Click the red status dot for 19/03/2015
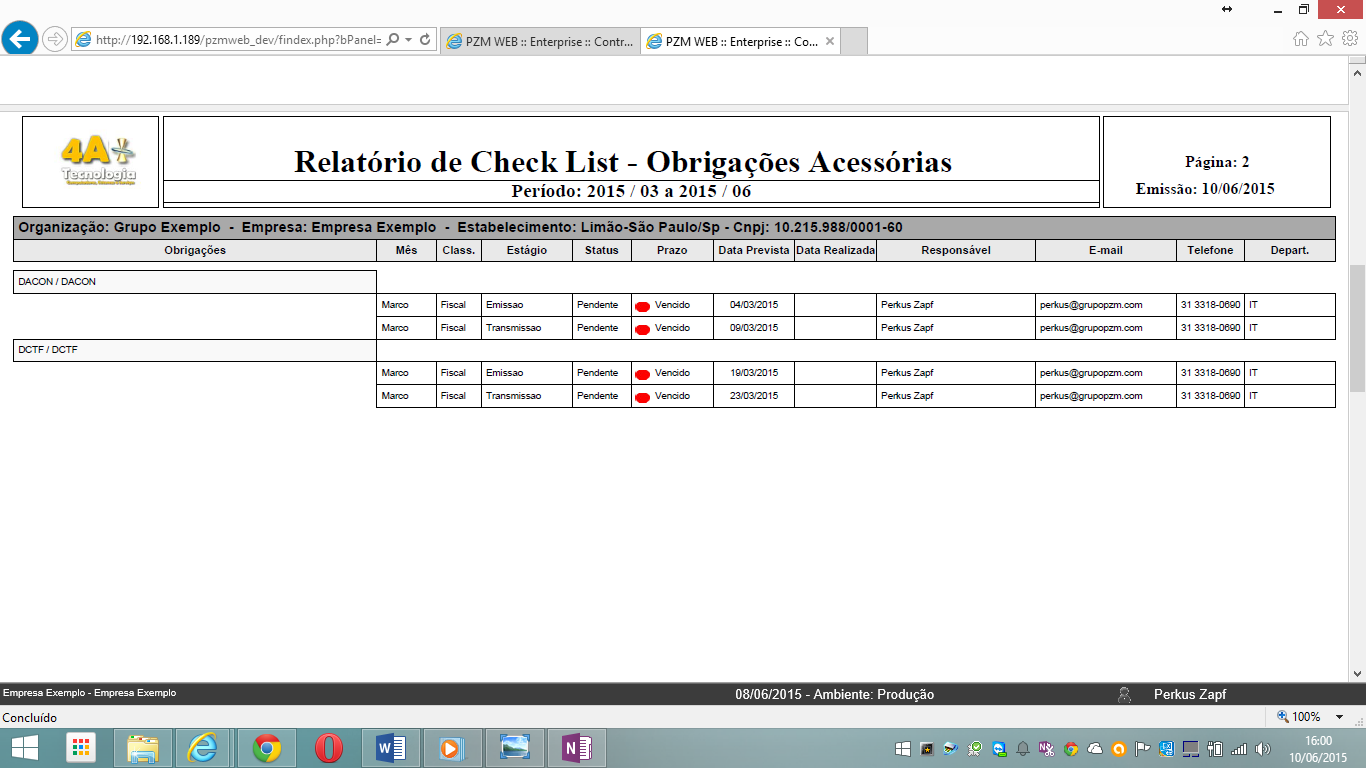Screen dimensions: 1366x768 (x=643, y=374)
